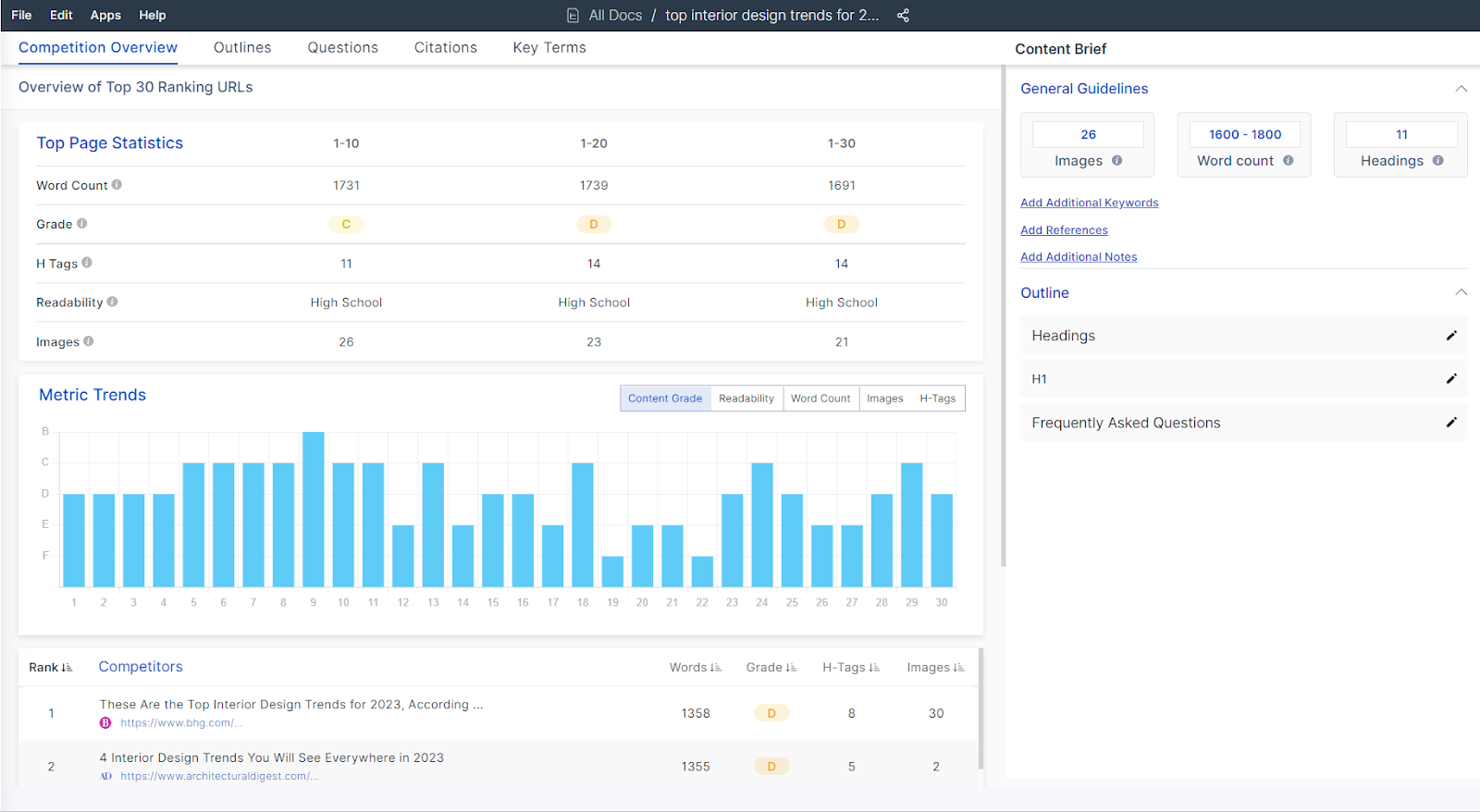Collapse the Outline section chevron

click(1461, 292)
